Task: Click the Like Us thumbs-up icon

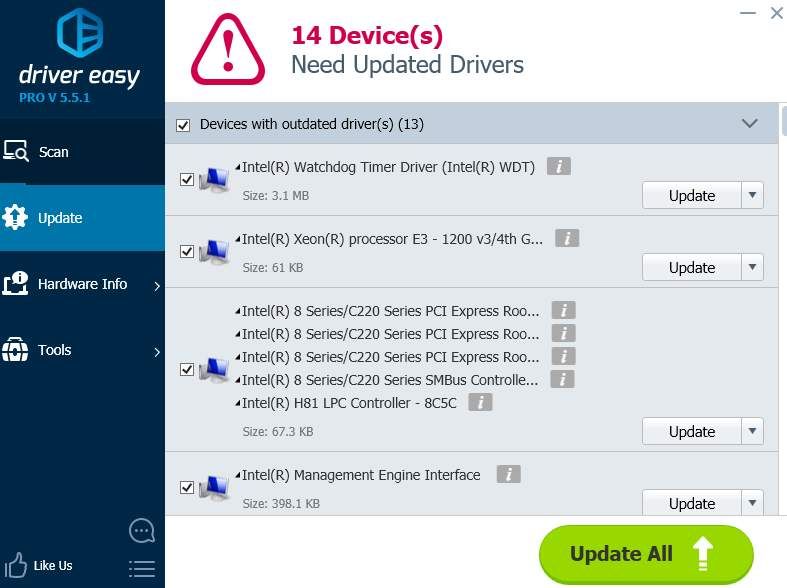Action: [16, 565]
